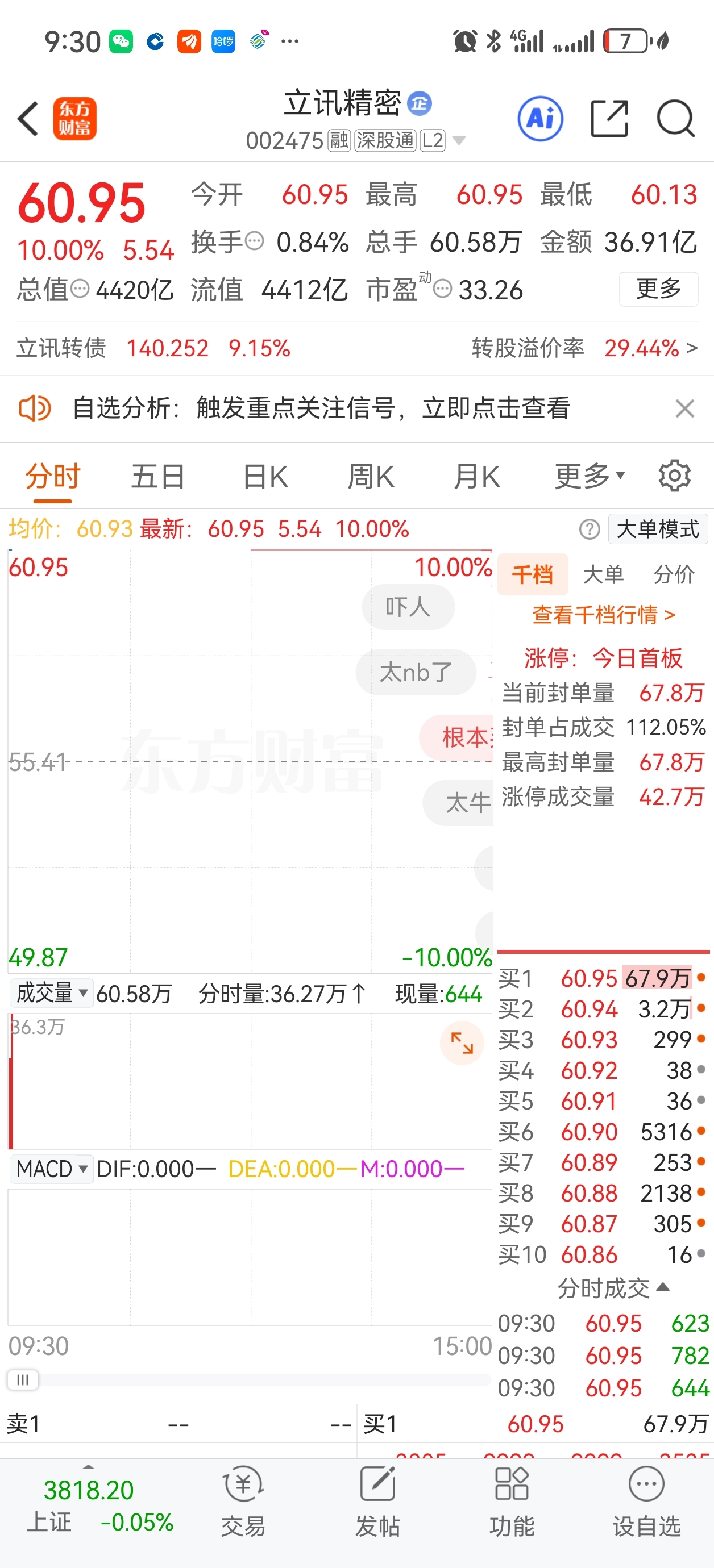
Task: Tap the 涨停成交量 42.7万 row
Action: [x=603, y=796]
